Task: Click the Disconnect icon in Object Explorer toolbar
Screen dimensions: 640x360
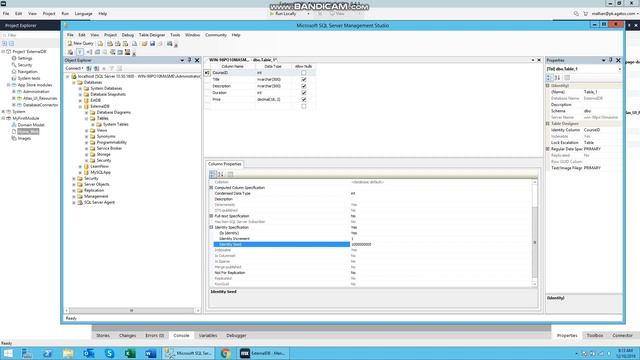Action: [89, 68]
